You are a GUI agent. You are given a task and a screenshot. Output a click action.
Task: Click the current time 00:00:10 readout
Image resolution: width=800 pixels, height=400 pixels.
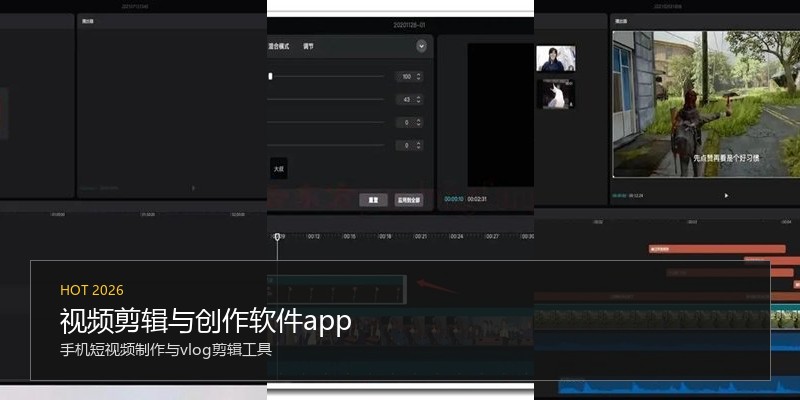(x=454, y=199)
